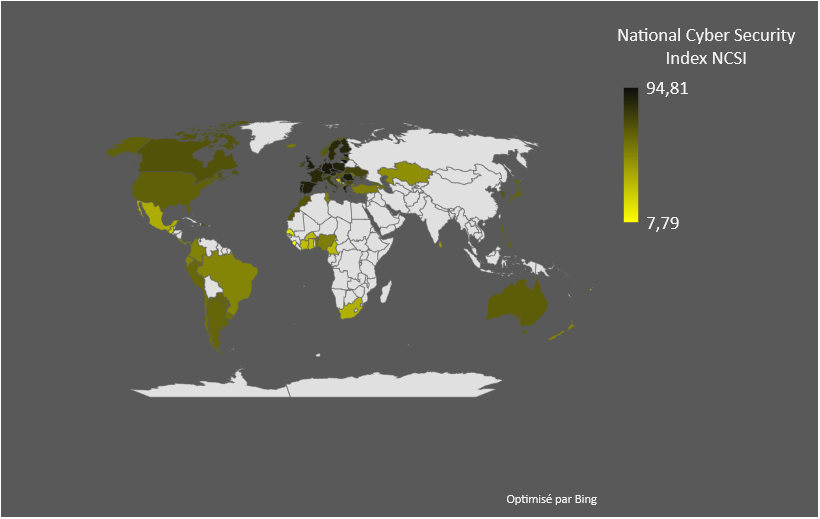This screenshot has height=519, width=820.
Task: Select Australia on the map
Action: 516,304
